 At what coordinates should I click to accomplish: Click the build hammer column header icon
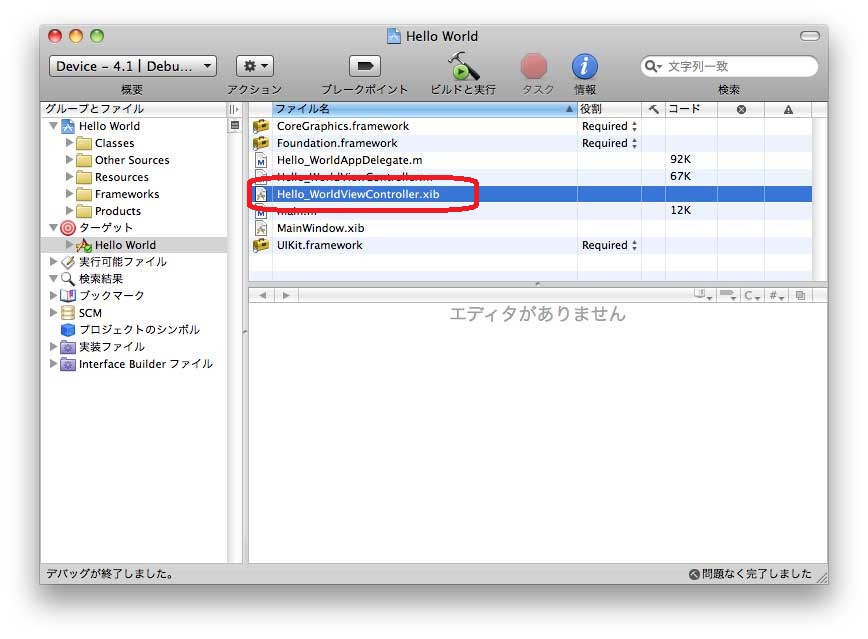tap(653, 109)
